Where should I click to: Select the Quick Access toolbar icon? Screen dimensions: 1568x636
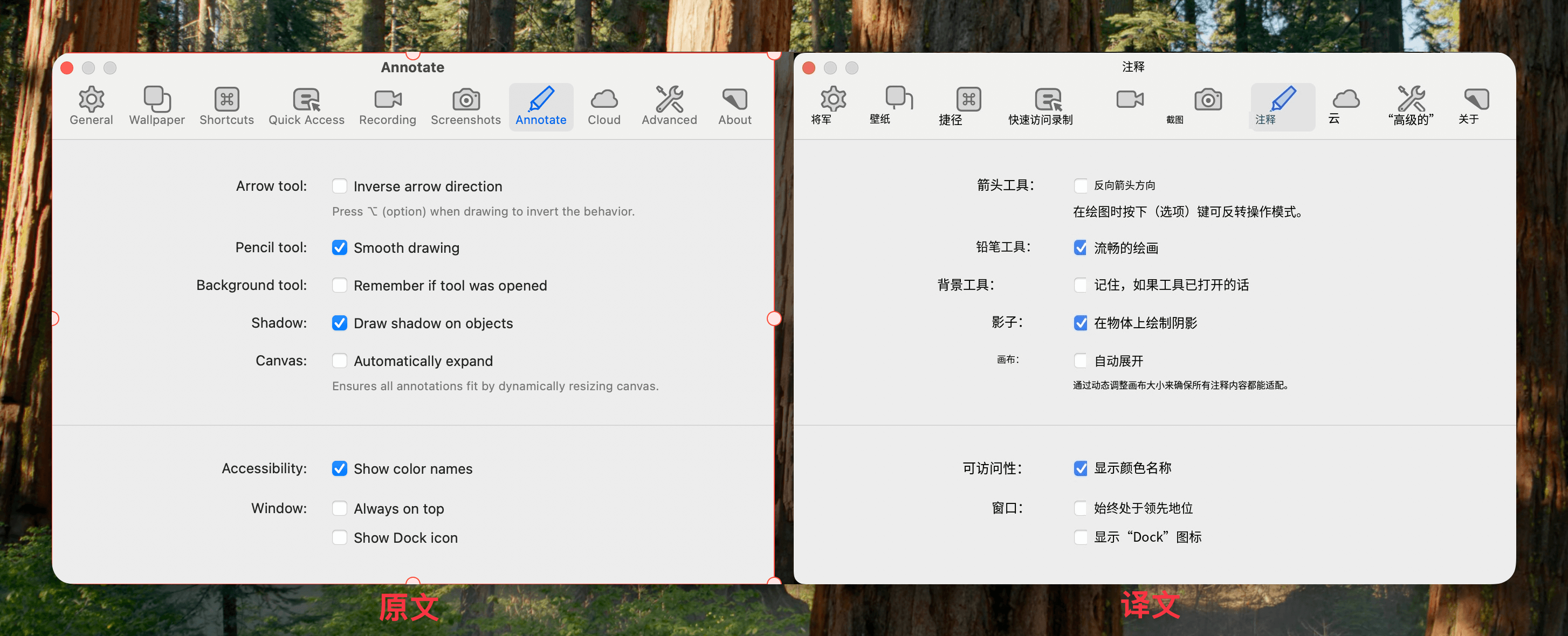tap(306, 100)
